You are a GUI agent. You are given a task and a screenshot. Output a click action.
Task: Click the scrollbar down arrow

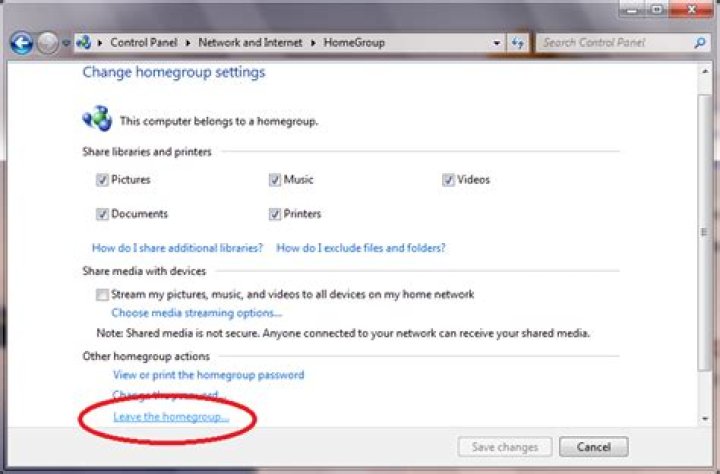click(705, 418)
